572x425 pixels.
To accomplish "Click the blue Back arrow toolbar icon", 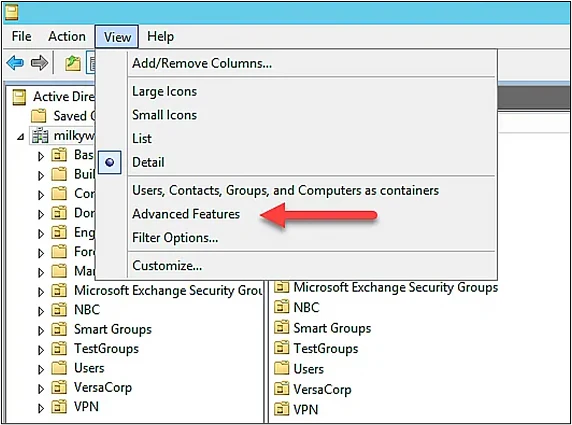I will (x=15, y=63).
